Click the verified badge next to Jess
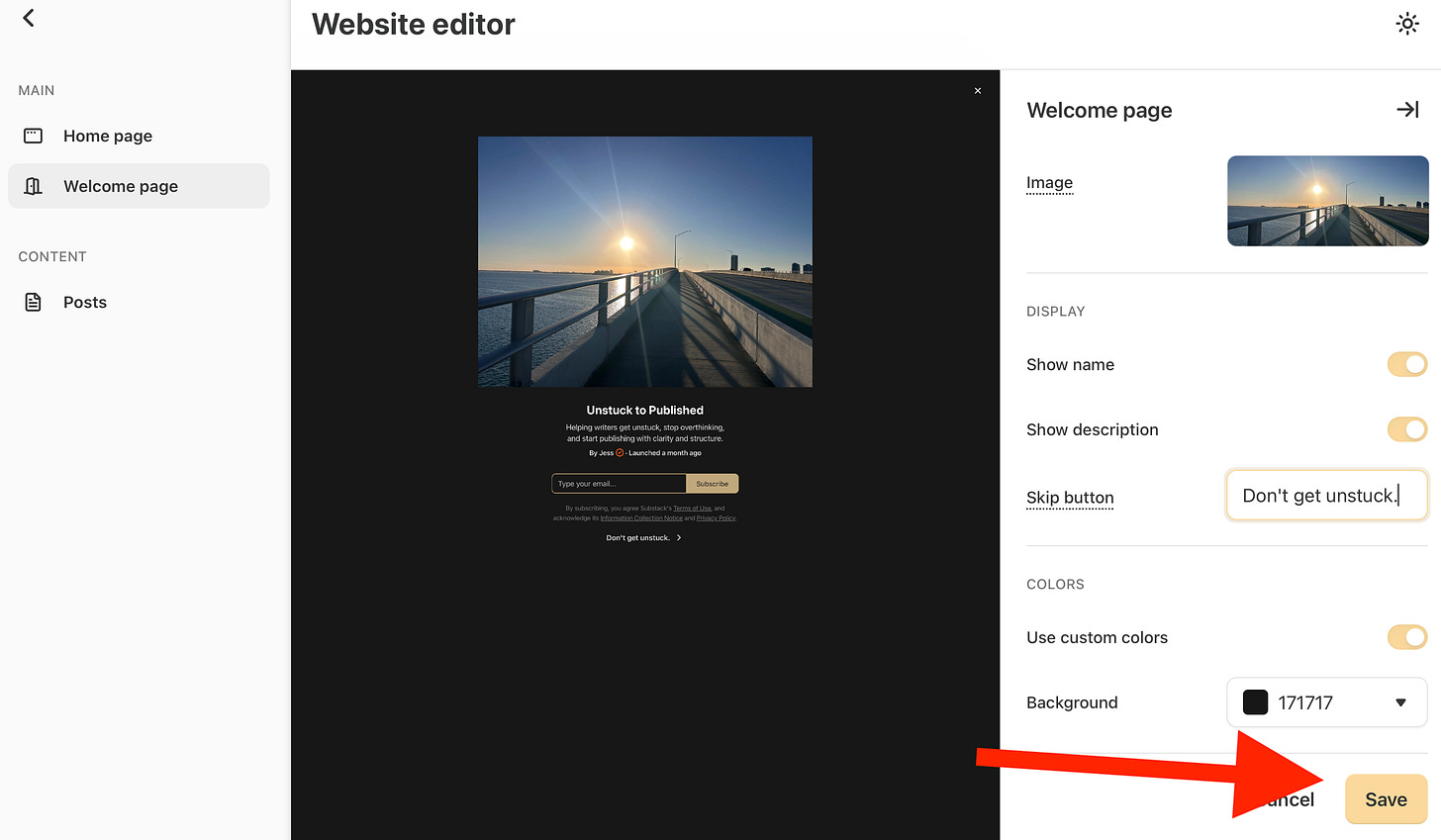Viewport: 1441px width, 840px height. click(620, 453)
